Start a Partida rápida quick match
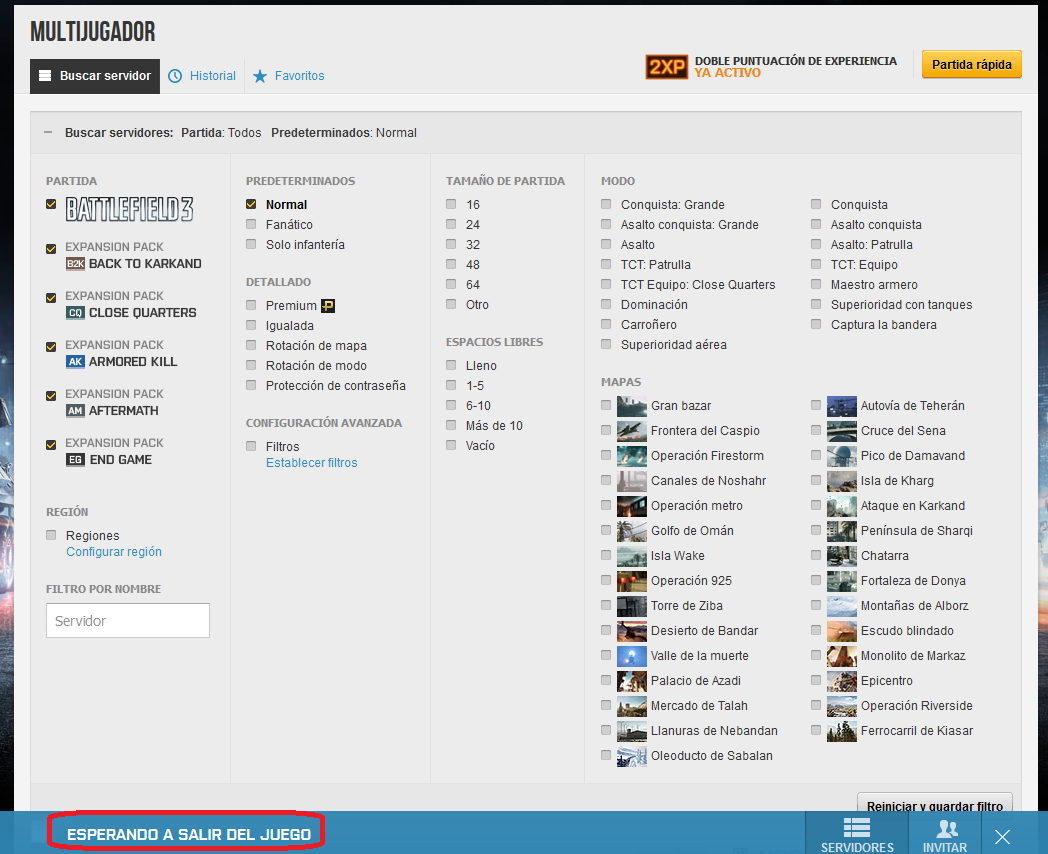This screenshot has width=1048, height=854. tap(972, 65)
